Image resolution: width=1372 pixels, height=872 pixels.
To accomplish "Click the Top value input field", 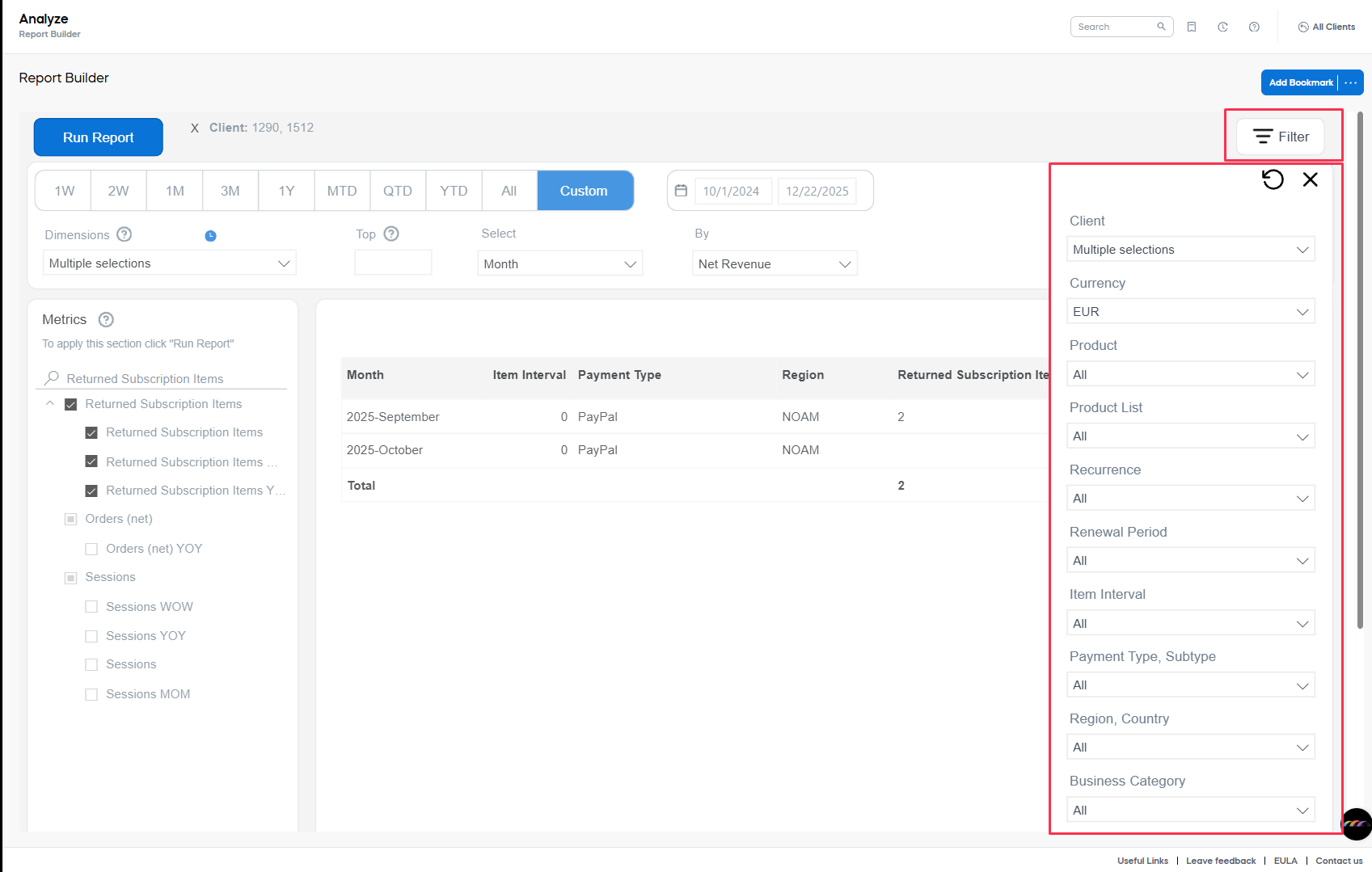I will click(393, 262).
